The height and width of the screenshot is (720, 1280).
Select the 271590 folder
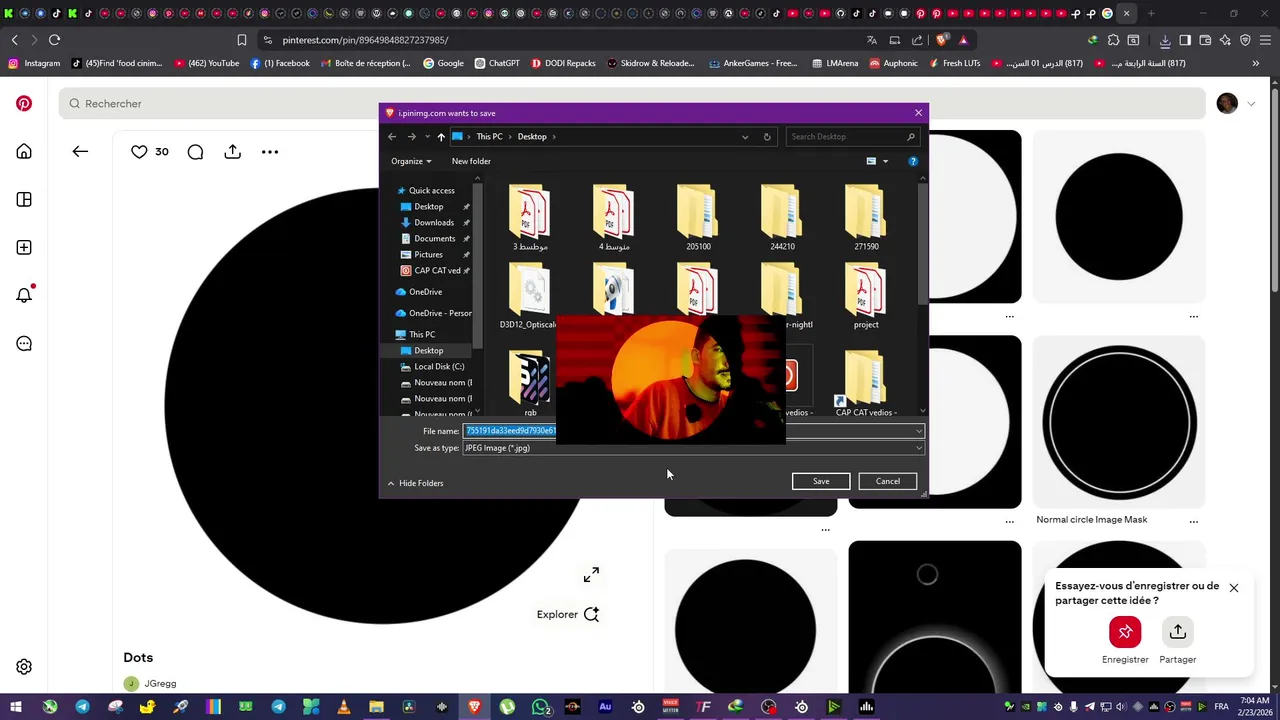pyautogui.click(x=866, y=218)
